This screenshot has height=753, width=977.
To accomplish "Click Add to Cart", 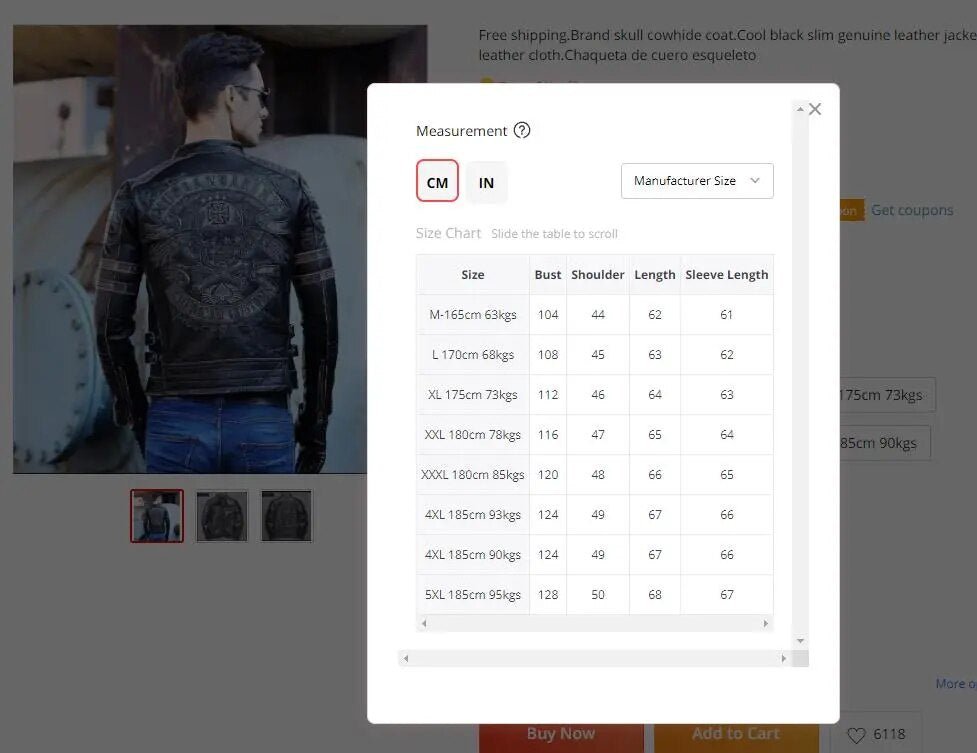I will coord(736,733).
